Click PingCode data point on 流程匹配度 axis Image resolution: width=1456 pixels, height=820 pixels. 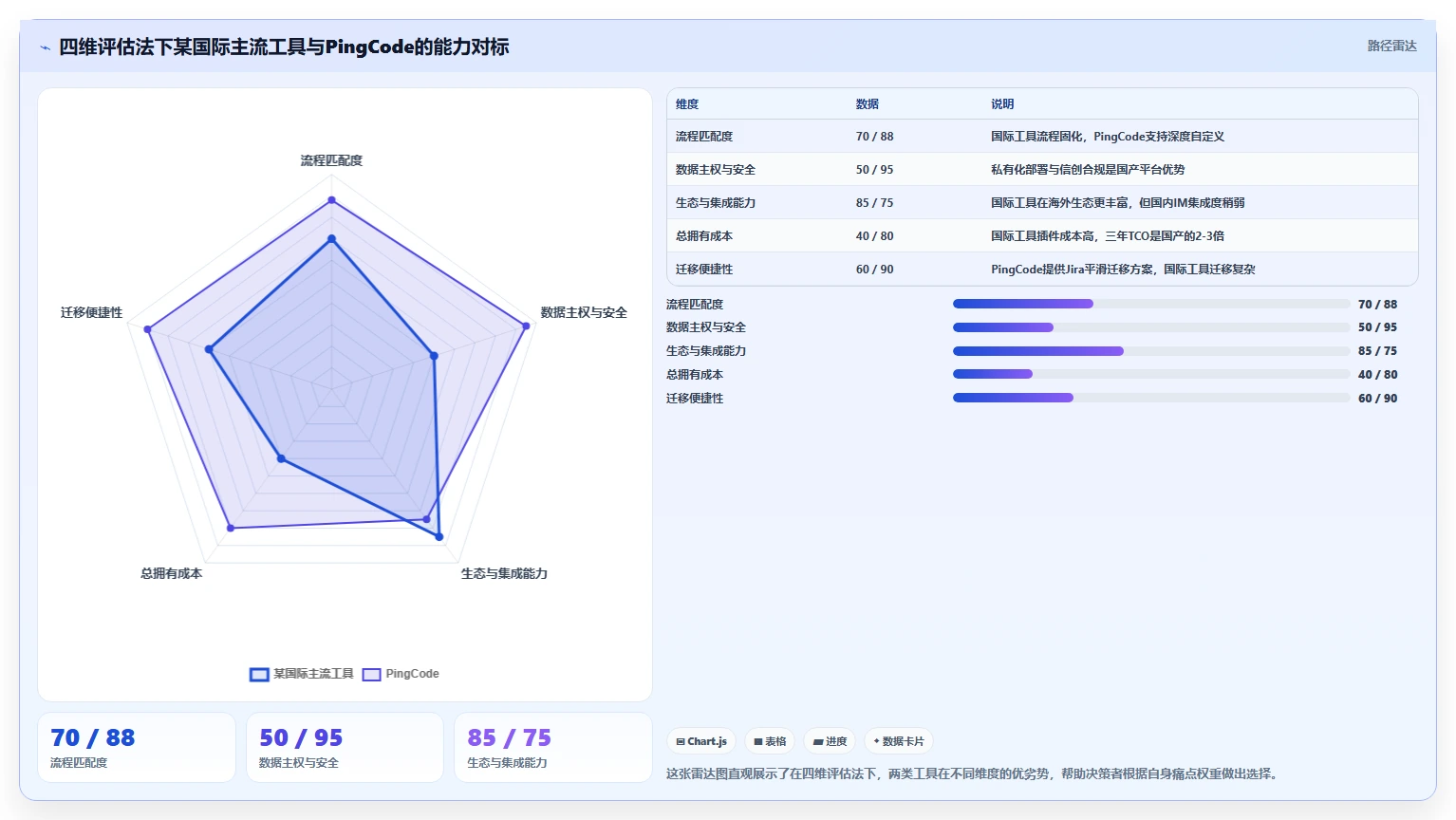click(331, 200)
